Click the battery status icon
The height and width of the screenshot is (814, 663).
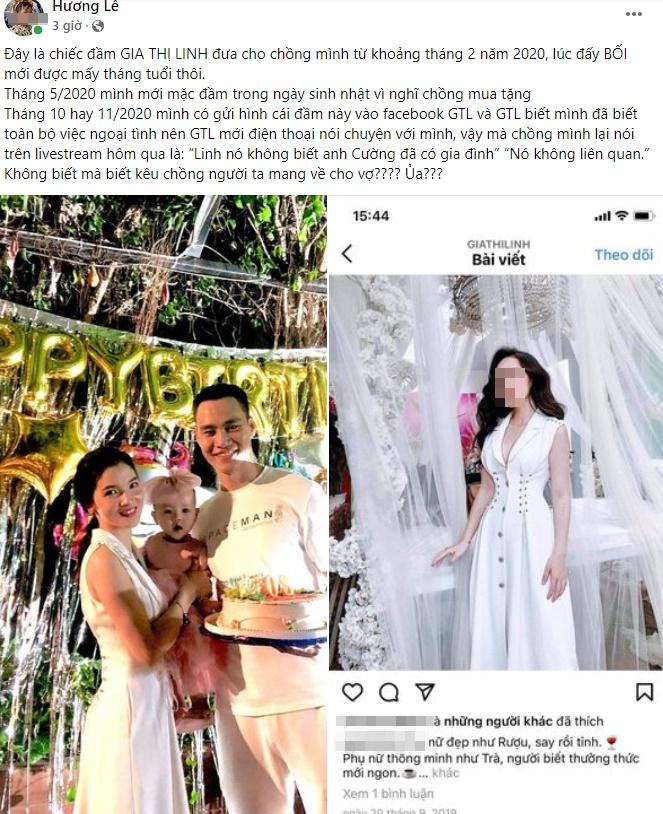[x=644, y=215]
